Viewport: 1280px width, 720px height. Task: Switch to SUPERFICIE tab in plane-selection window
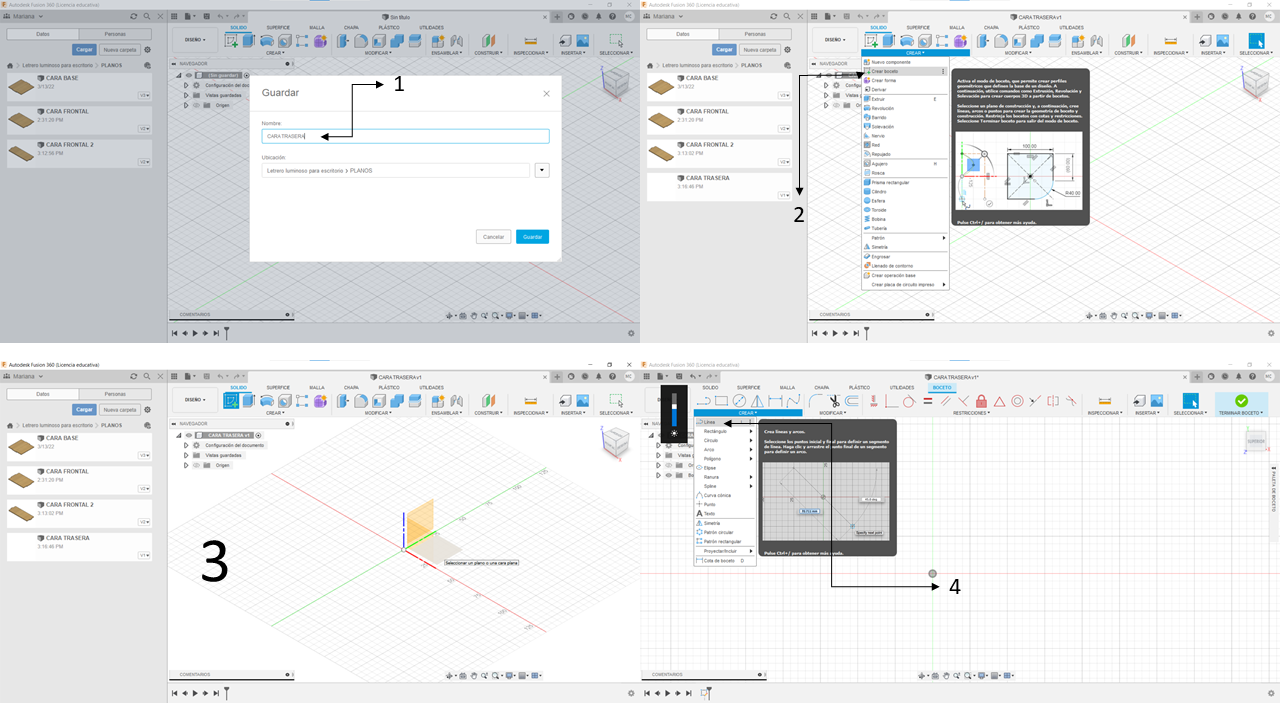(278, 387)
